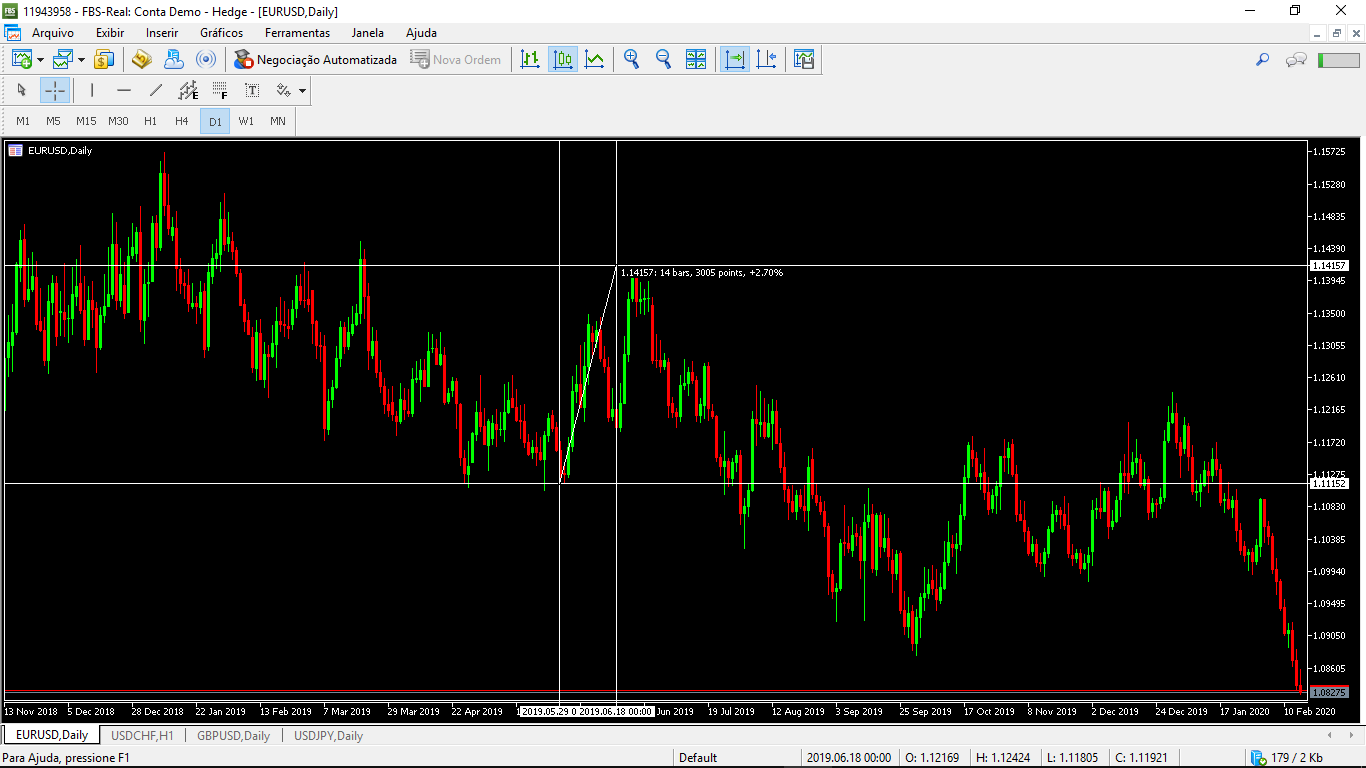The height and width of the screenshot is (768, 1366).
Task: Select the vertical line drawing tool
Action: pos(92,91)
